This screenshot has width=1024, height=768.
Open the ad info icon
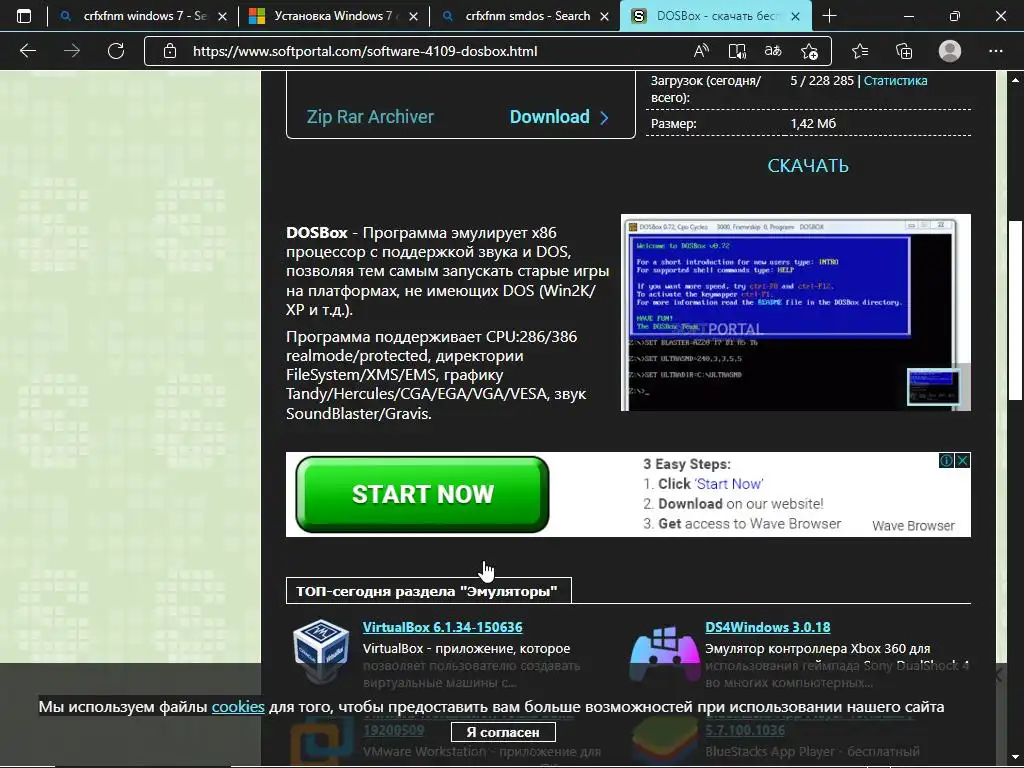(946, 460)
